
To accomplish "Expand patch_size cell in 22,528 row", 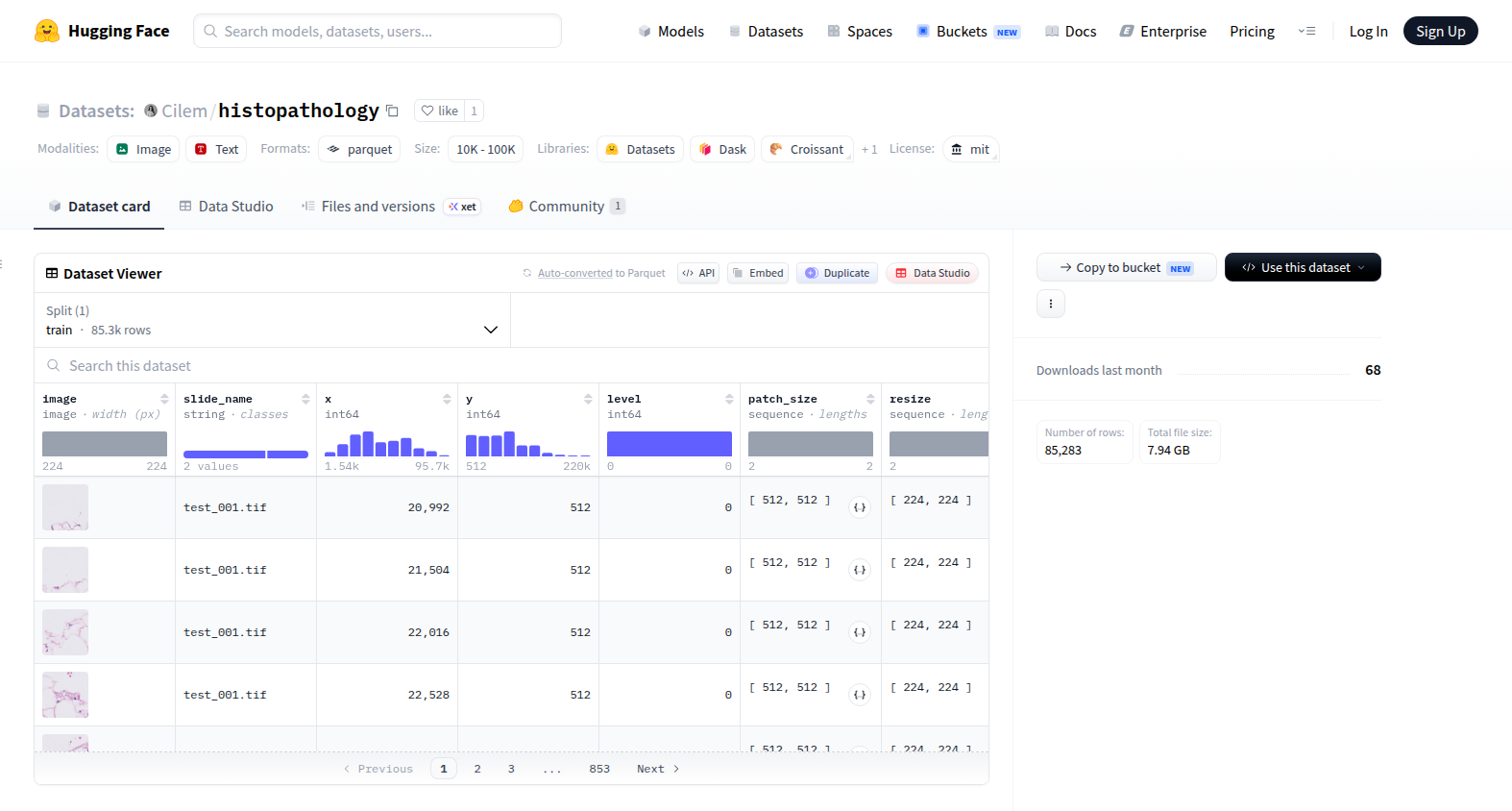I will pyautogui.click(x=860, y=695).
